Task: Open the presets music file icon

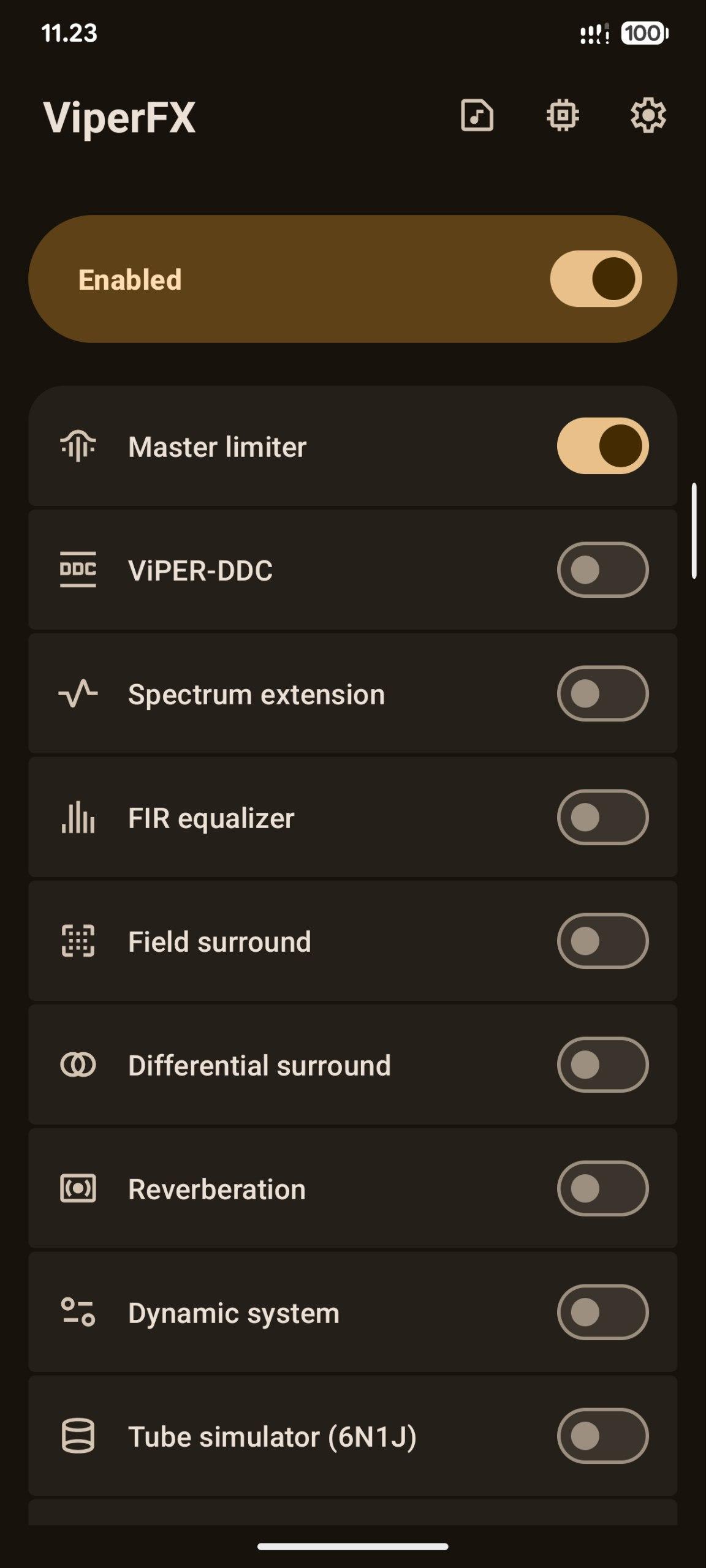Action: click(477, 115)
